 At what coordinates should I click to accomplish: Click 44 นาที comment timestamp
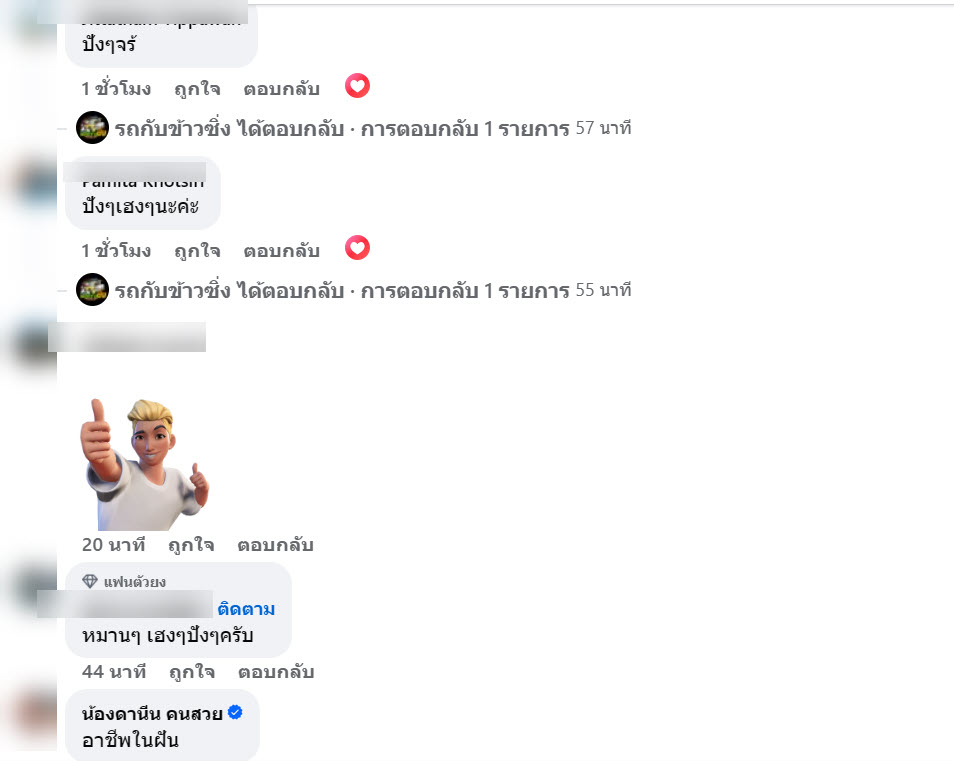(x=114, y=672)
